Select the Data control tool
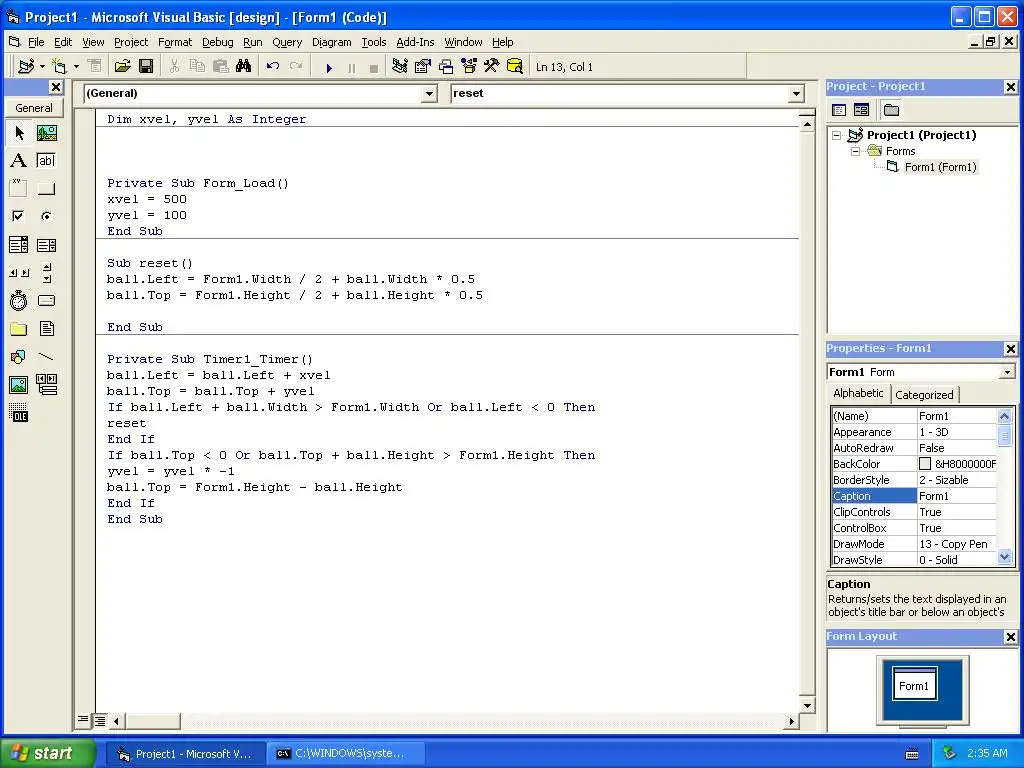 (x=46, y=385)
